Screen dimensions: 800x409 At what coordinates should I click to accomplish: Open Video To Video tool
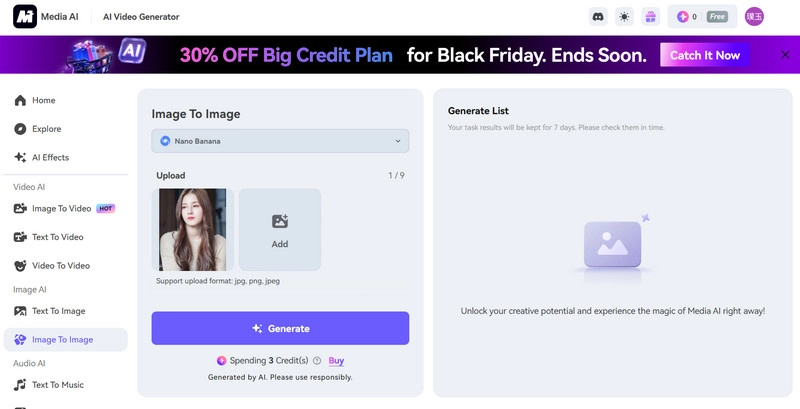click(x=60, y=265)
